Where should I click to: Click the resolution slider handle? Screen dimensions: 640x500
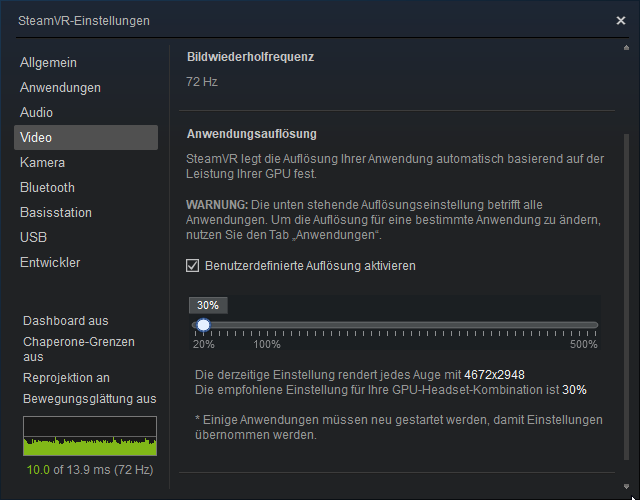click(x=203, y=325)
